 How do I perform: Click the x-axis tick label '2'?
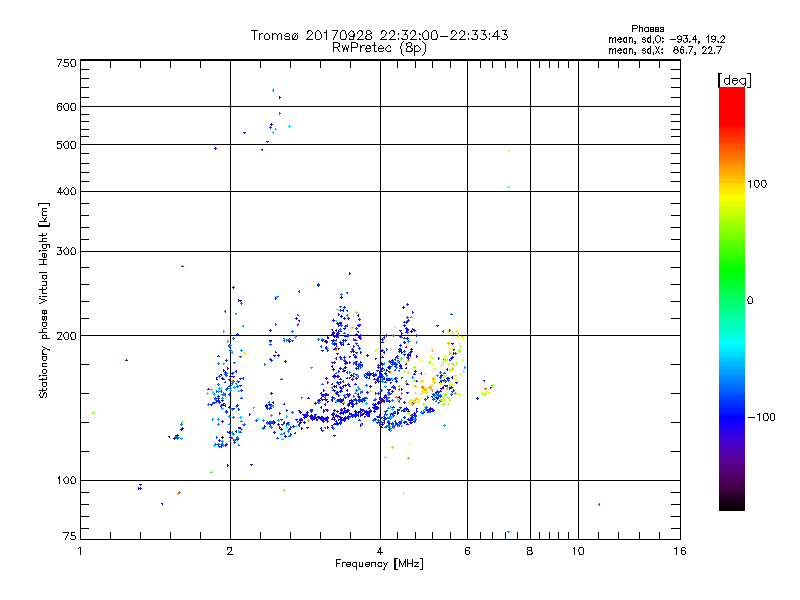(x=230, y=551)
